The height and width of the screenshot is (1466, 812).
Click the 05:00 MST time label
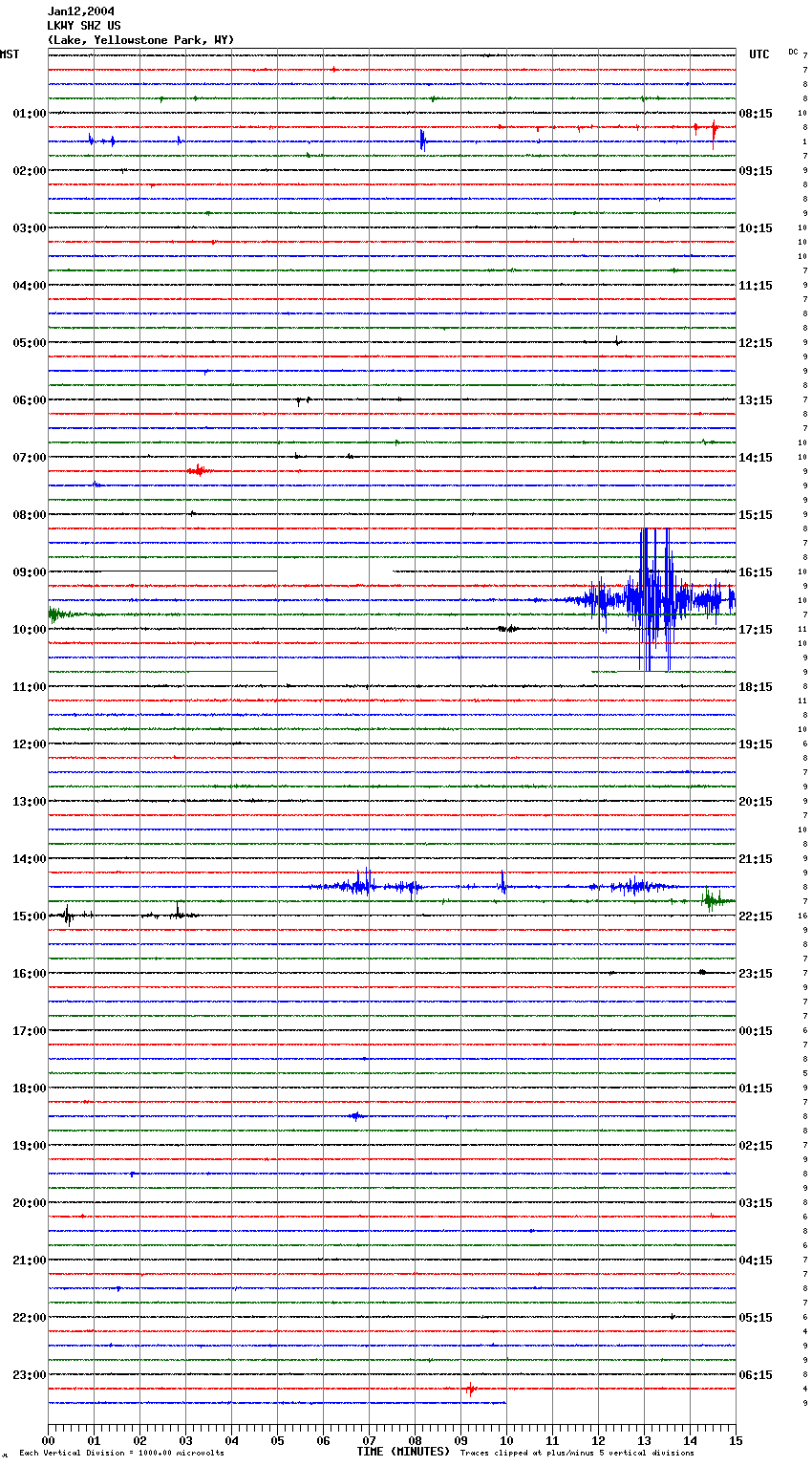coord(30,343)
